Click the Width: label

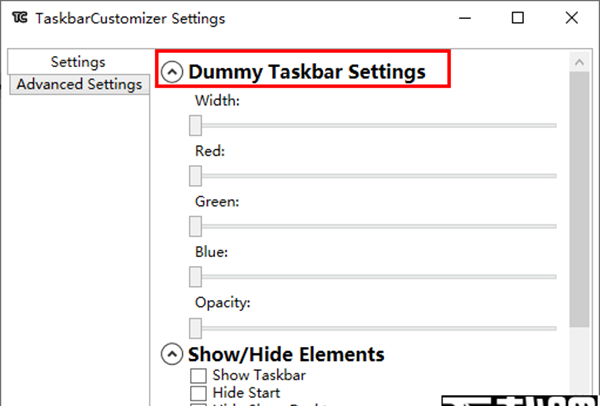[217, 101]
